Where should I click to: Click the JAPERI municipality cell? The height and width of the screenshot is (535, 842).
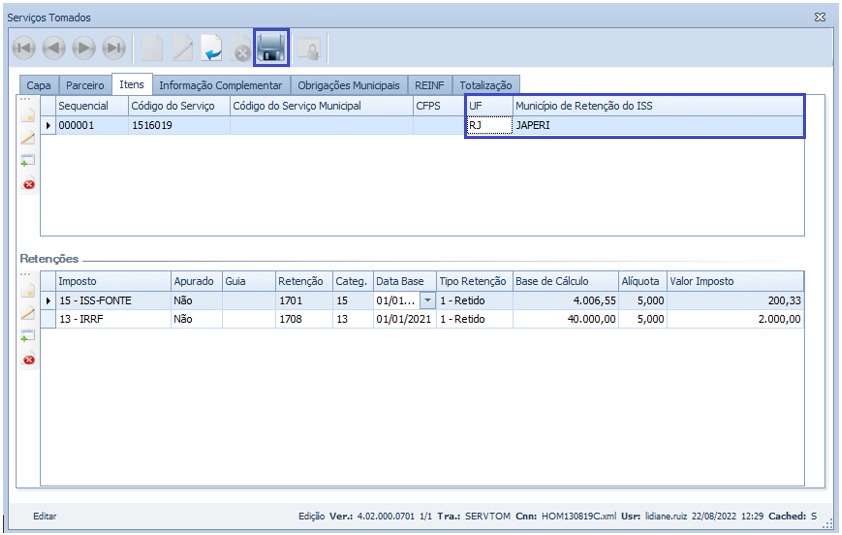(657, 126)
